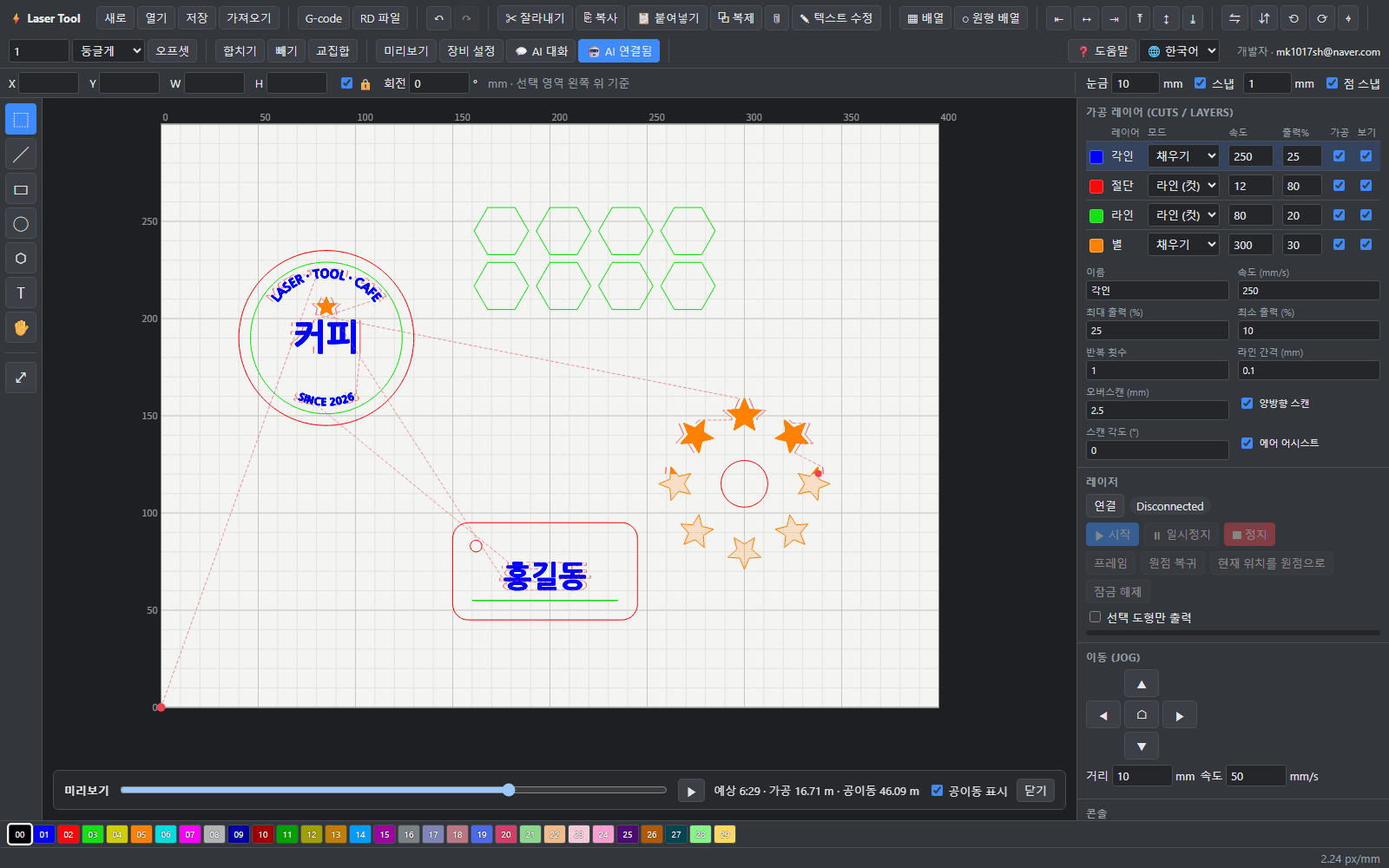Rotate selection counter-clockwise
Screen dimensions: 1389x868
1294,18
